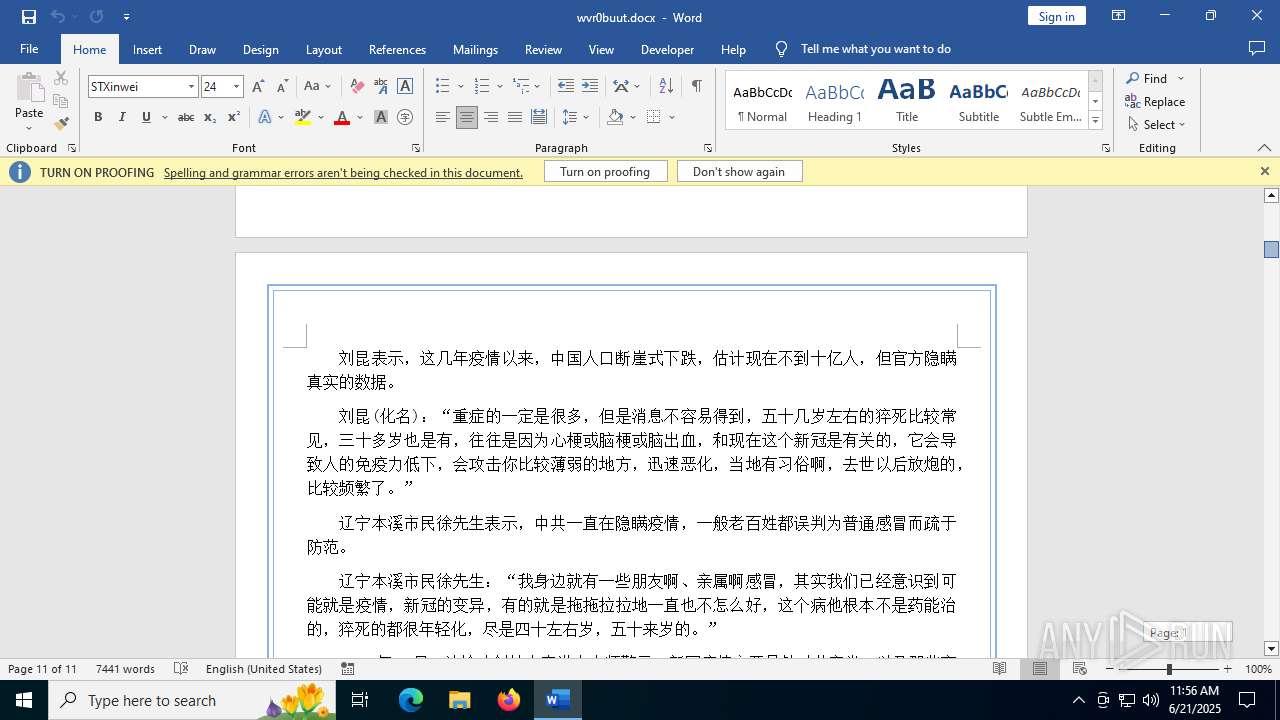
Task: Click the Phonetic Guide icon
Action: 380,86
